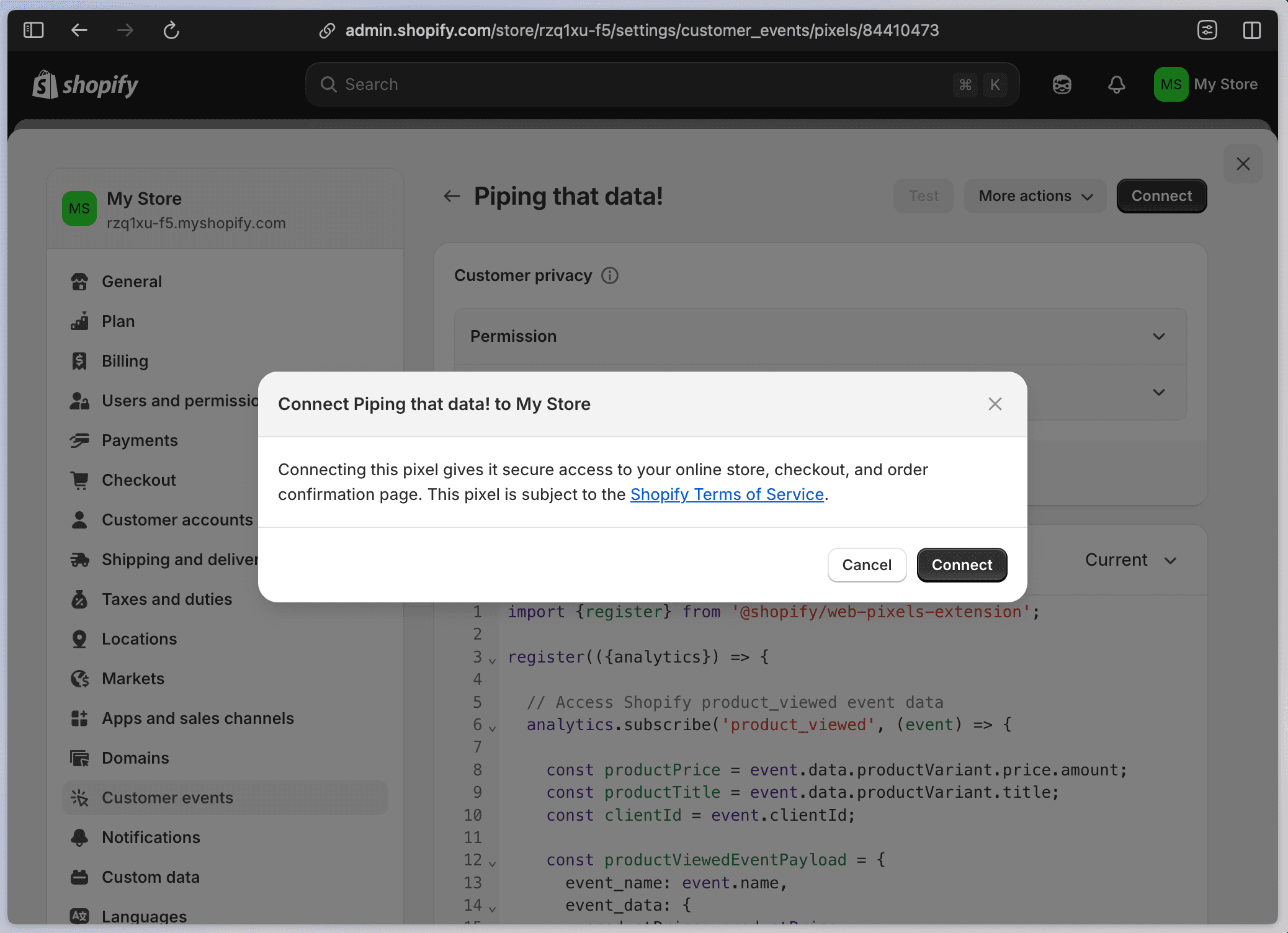The height and width of the screenshot is (933, 1288).
Task: Confirm Connect in the dialog
Action: 962,565
